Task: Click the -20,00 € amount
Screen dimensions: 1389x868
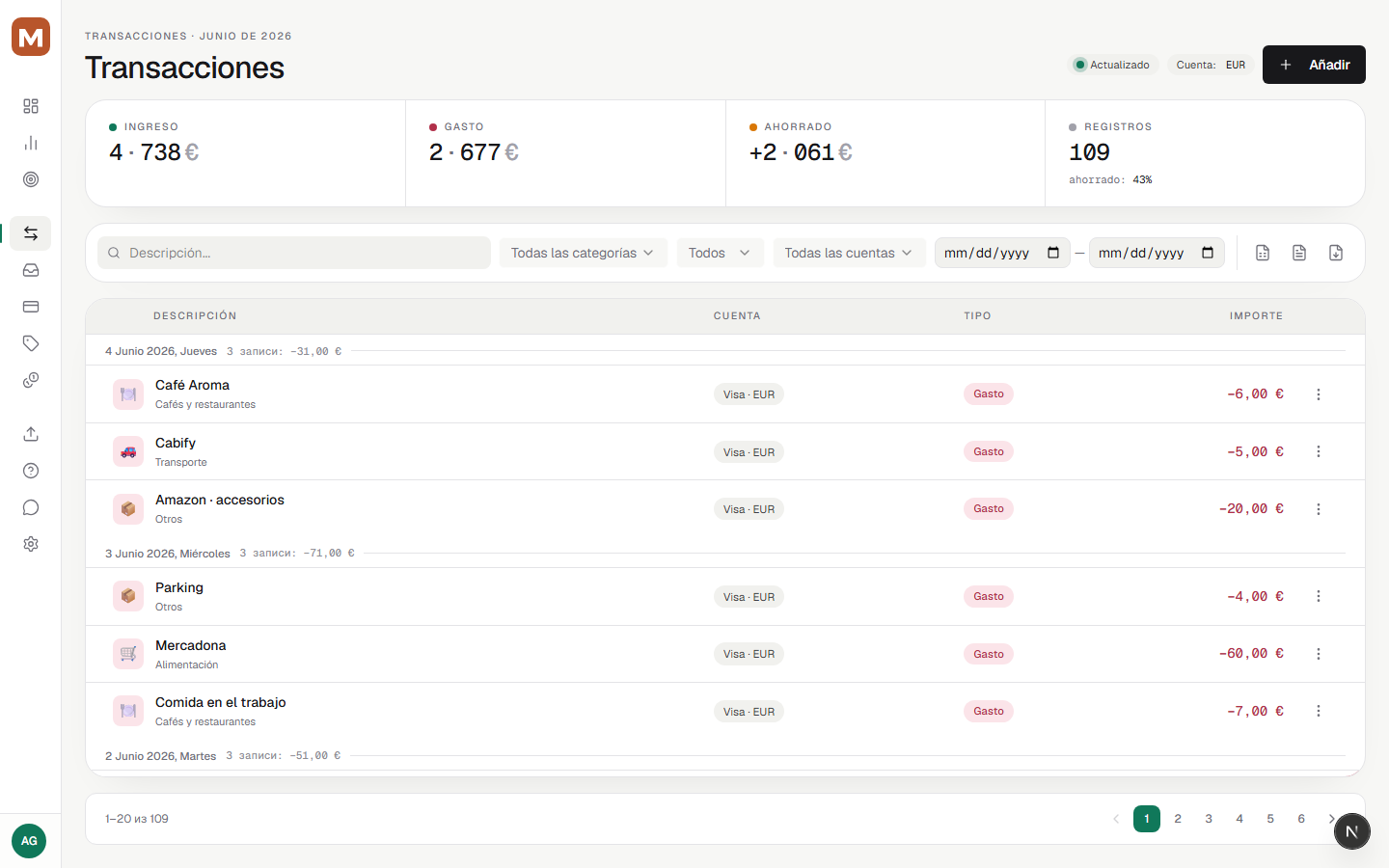Action: point(1251,508)
